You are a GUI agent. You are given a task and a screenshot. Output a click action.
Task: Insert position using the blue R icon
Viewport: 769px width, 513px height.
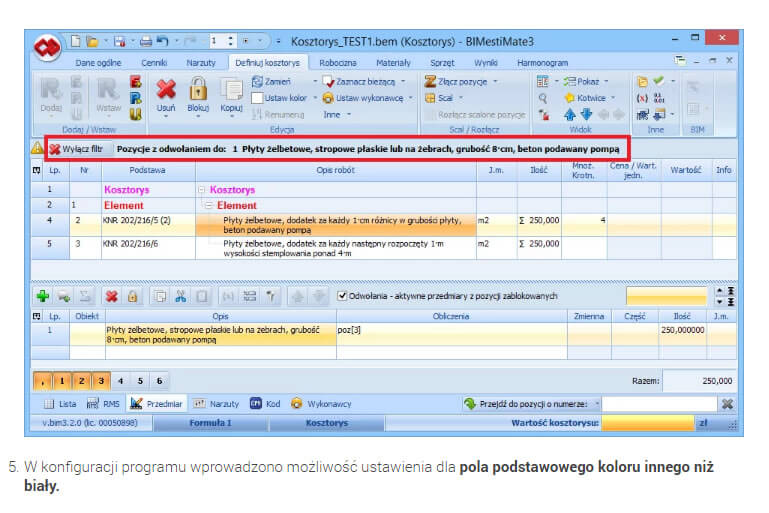pos(136,98)
